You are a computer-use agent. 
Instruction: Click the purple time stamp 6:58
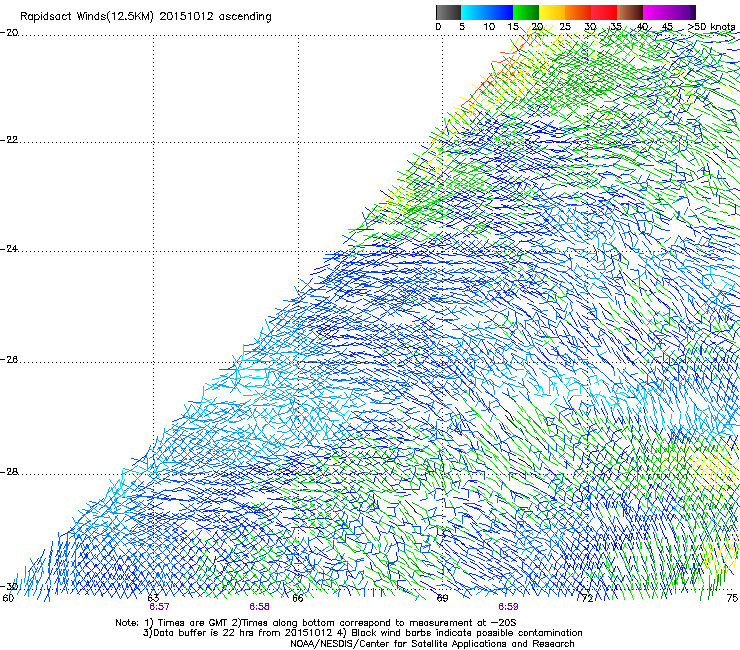[260, 607]
